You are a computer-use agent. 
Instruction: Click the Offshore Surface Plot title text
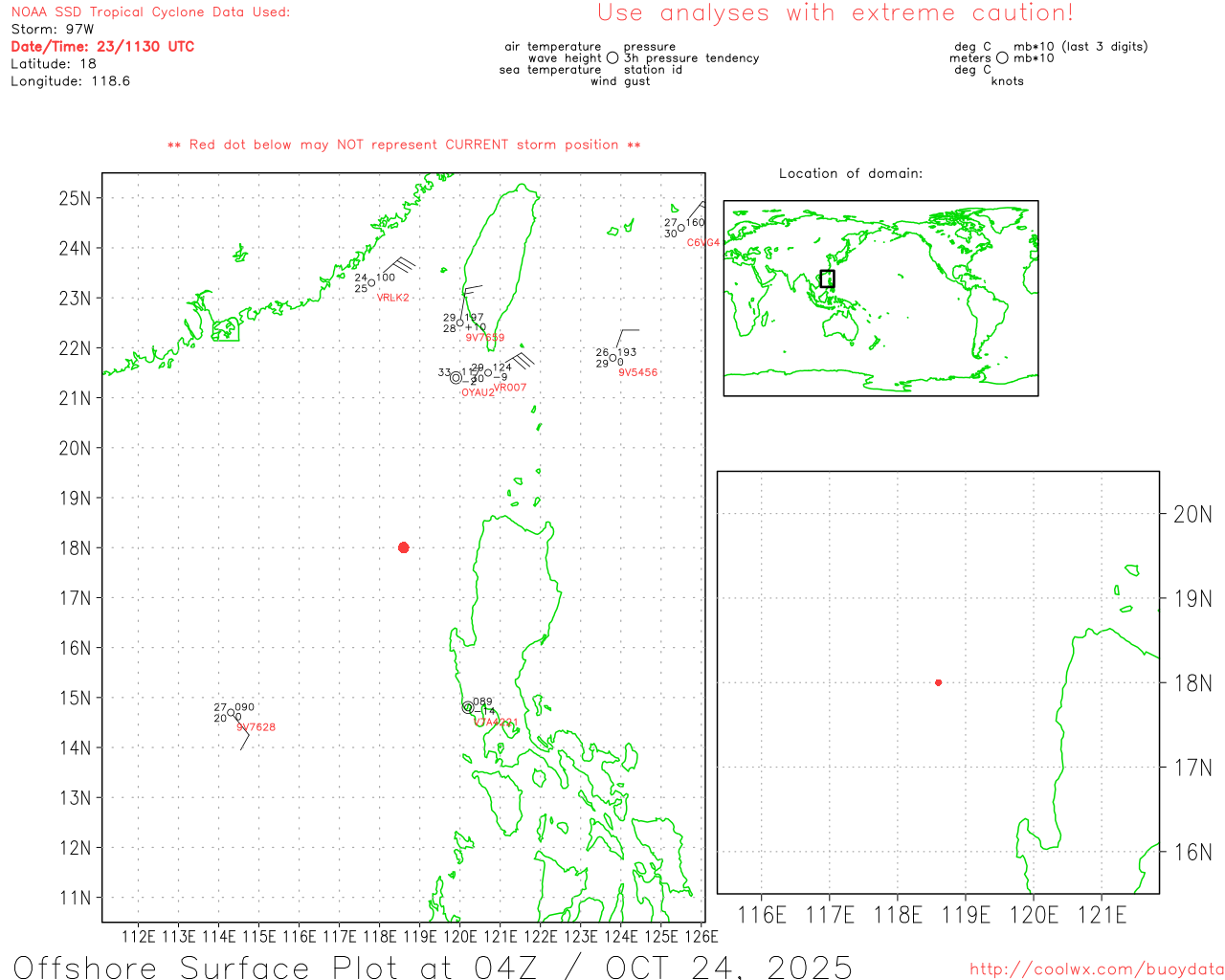433,967
